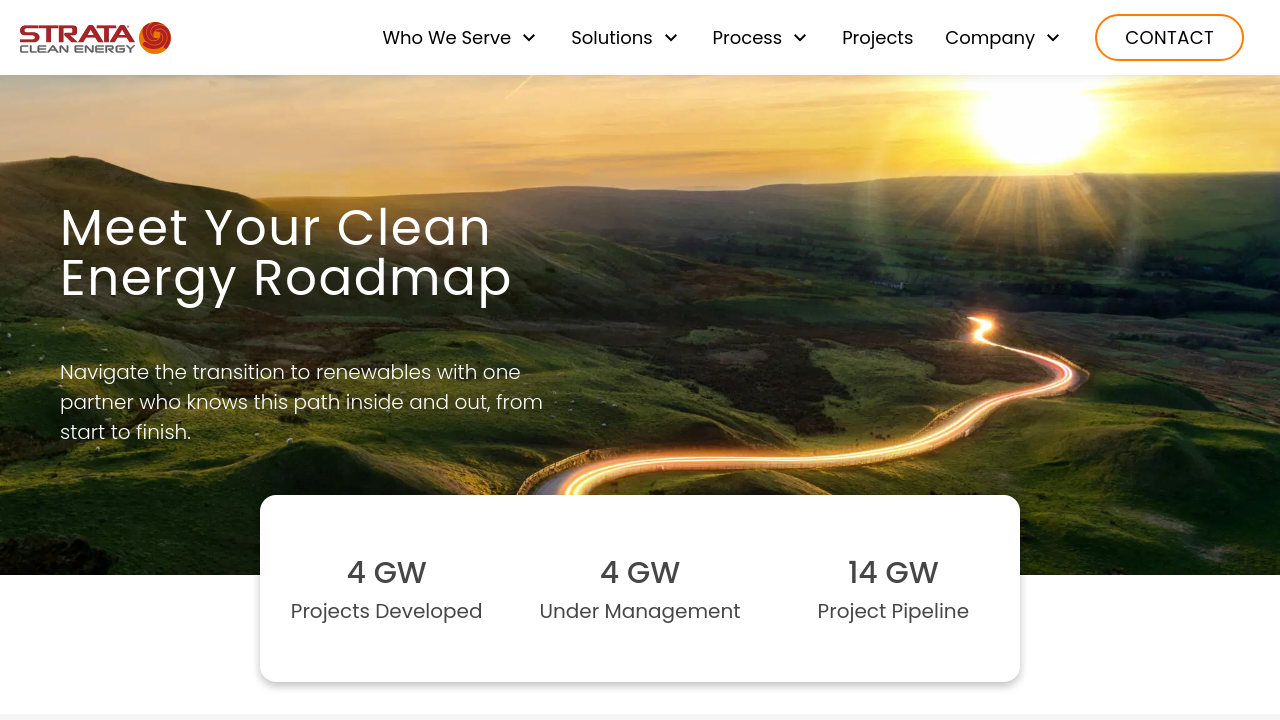The width and height of the screenshot is (1280, 720).
Task: Click the Strata Clean Energy logo text
Action: point(77,38)
